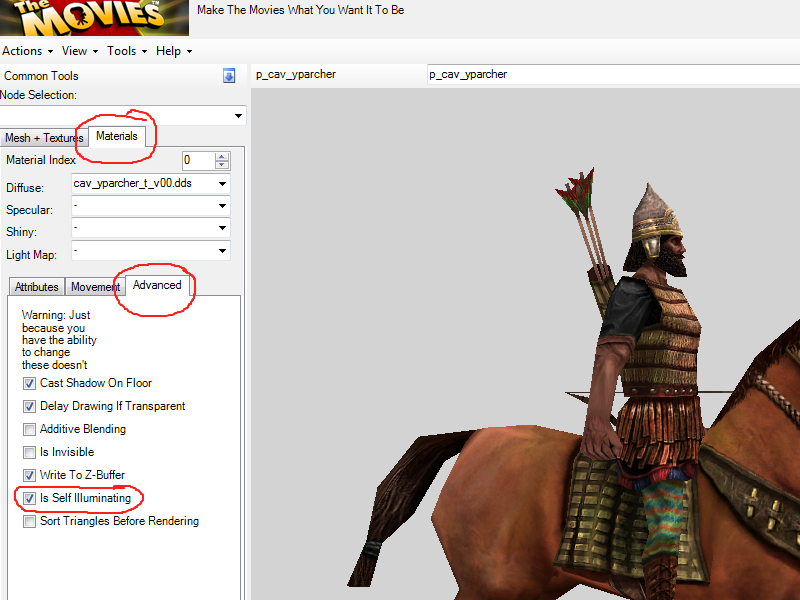Switch to the Attributes tab
The height and width of the screenshot is (600, 800).
(x=37, y=287)
